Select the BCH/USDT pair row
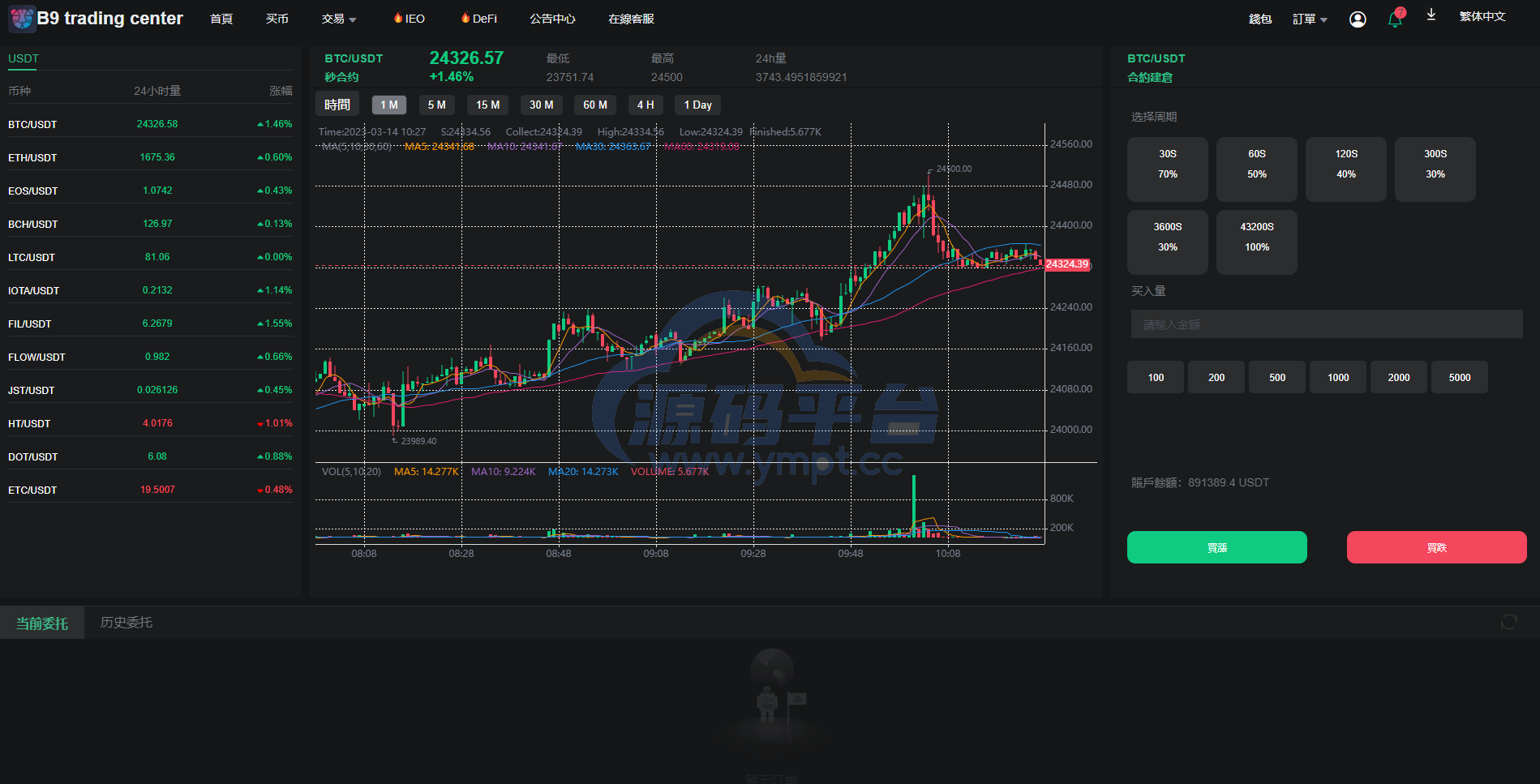 (150, 224)
